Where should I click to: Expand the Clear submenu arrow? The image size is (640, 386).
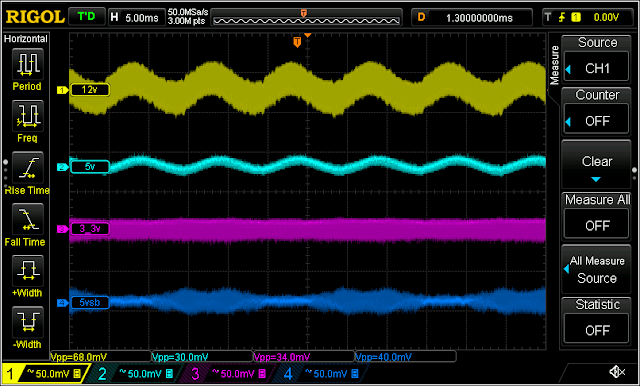click(596, 180)
